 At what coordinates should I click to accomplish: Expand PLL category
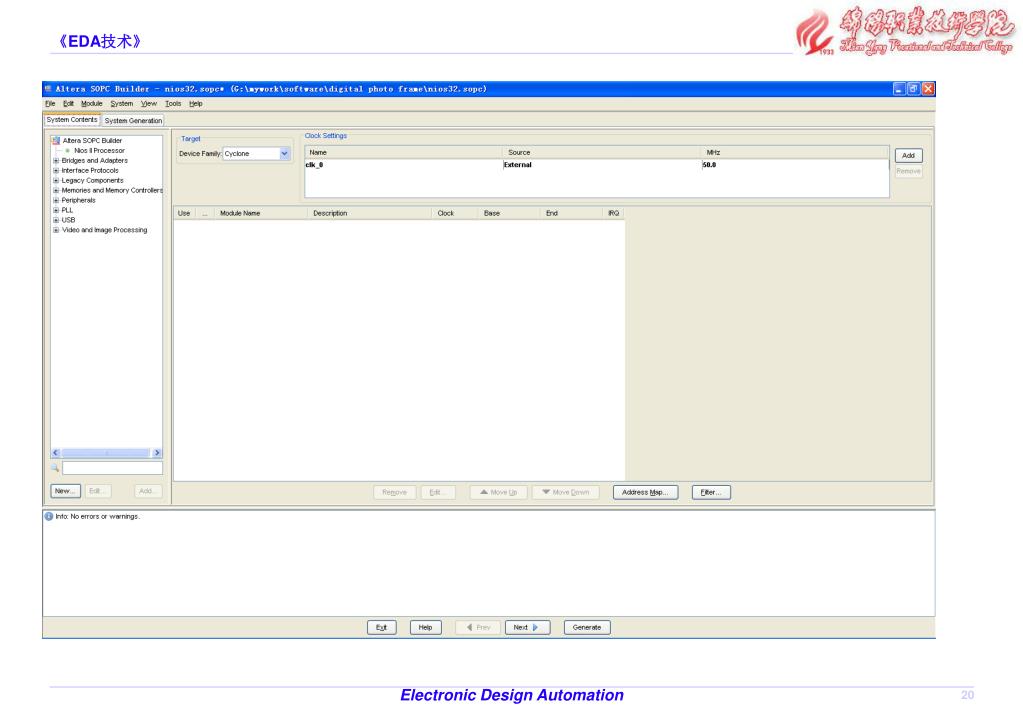pos(56,210)
